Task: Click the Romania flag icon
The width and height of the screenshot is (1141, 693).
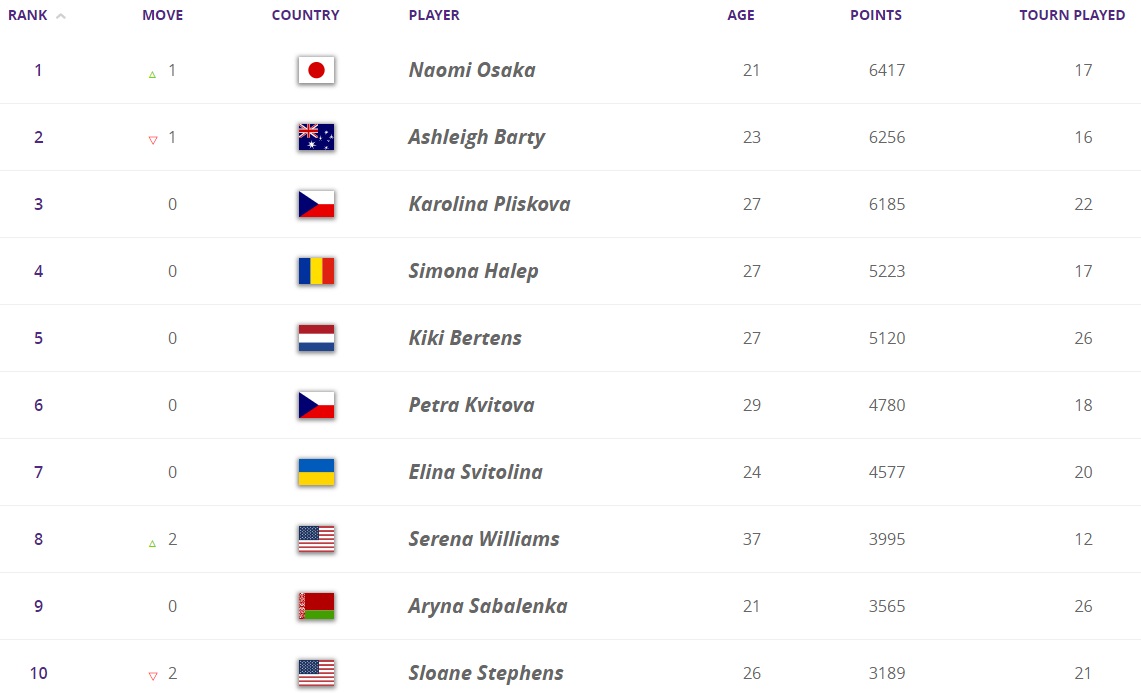Action: click(x=316, y=271)
